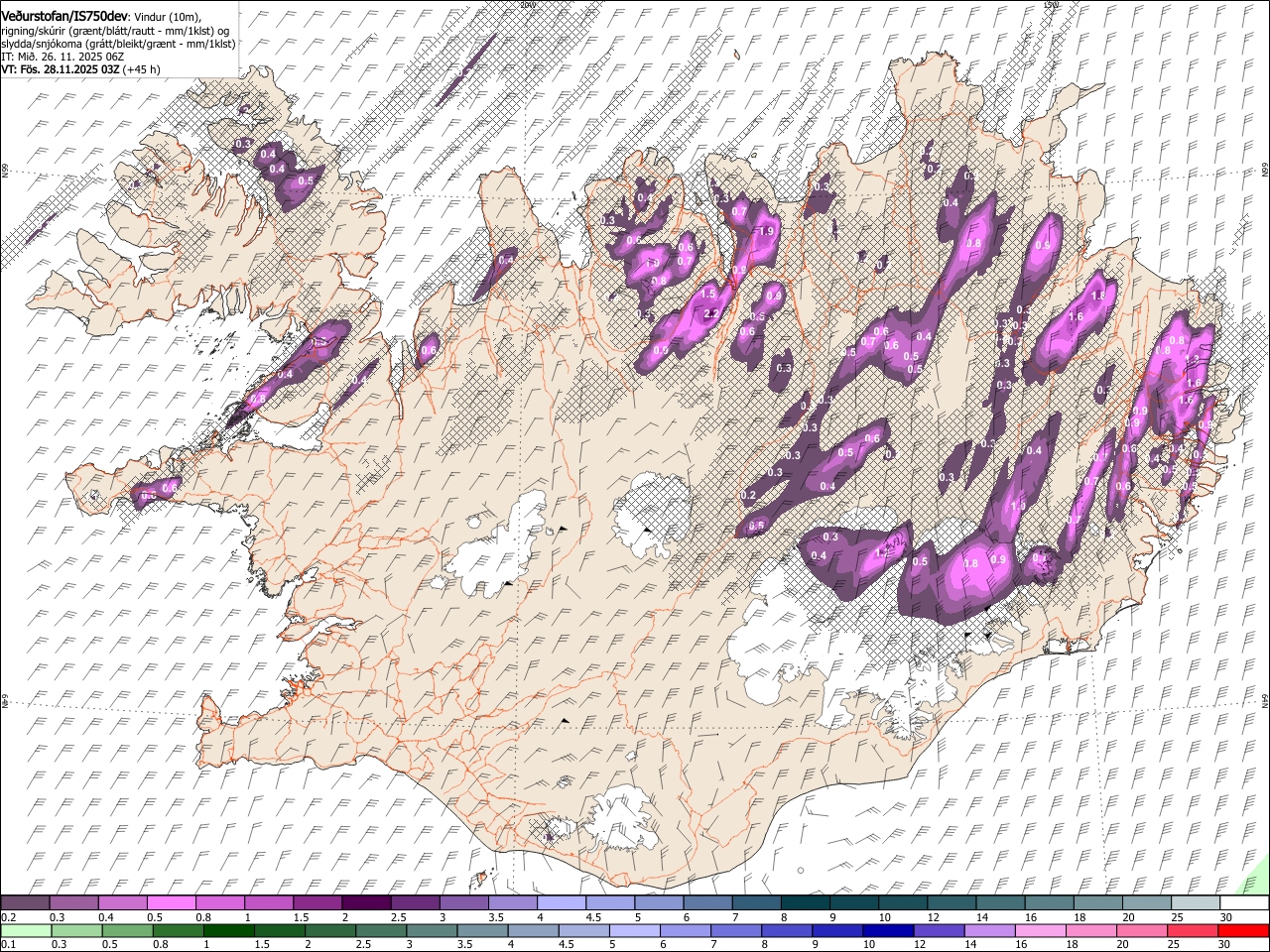The height and width of the screenshot is (952, 1270).
Task: Pick the light pink 16 swatch in bottom legend row
Action: coord(1040,930)
